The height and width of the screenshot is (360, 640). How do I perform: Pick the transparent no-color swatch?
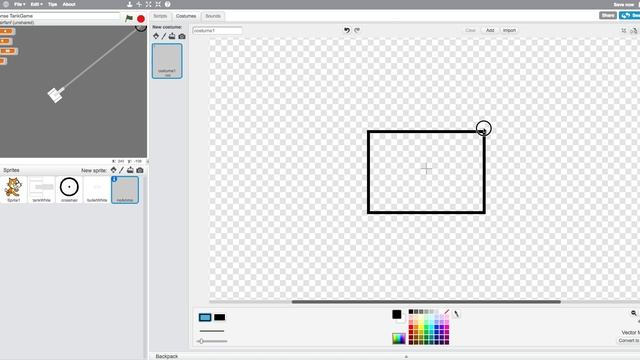(447, 312)
